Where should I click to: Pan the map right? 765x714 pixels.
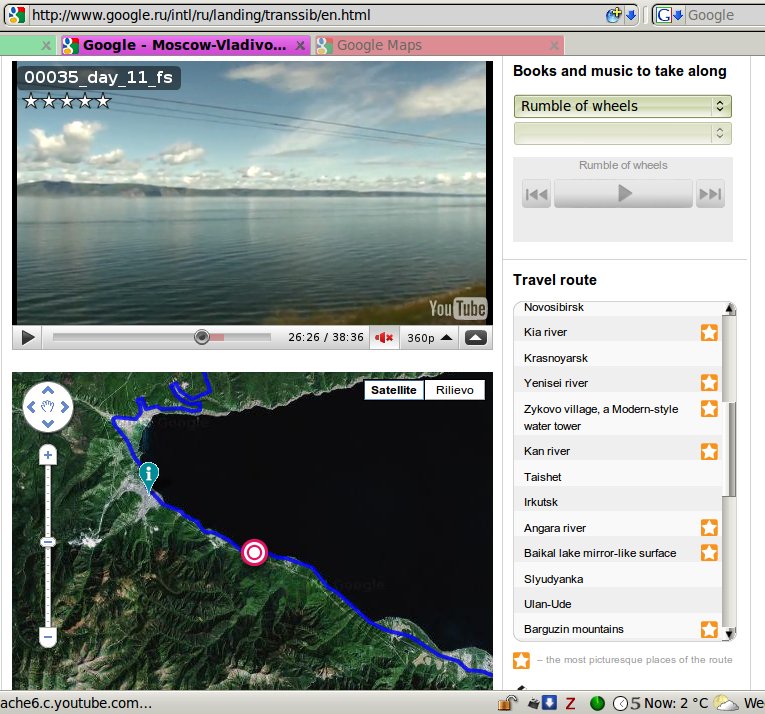click(65, 407)
